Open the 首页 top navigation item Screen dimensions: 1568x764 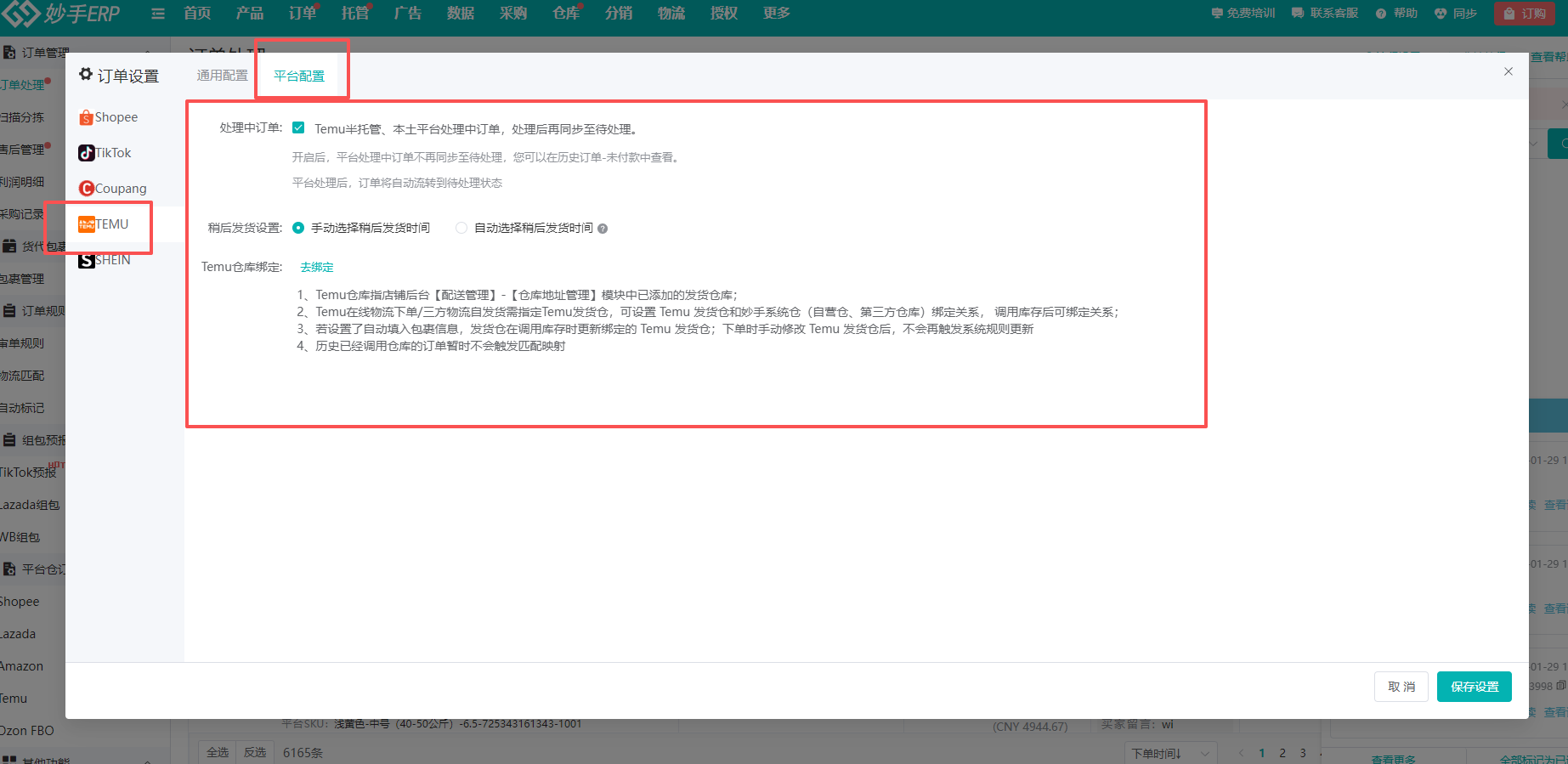(197, 14)
